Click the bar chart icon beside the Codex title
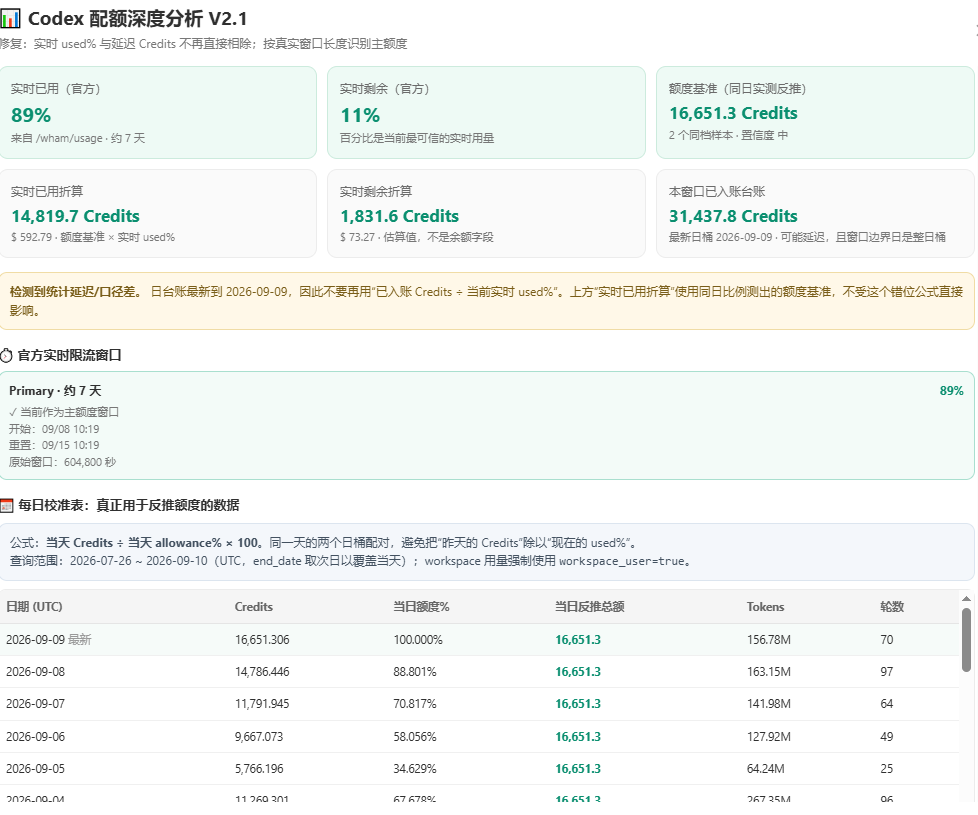 tap(9, 19)
